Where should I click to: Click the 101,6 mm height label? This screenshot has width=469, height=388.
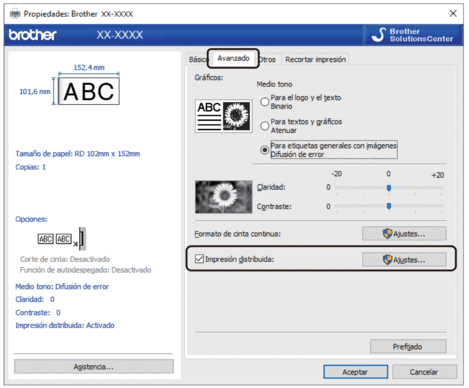[35, 91]
